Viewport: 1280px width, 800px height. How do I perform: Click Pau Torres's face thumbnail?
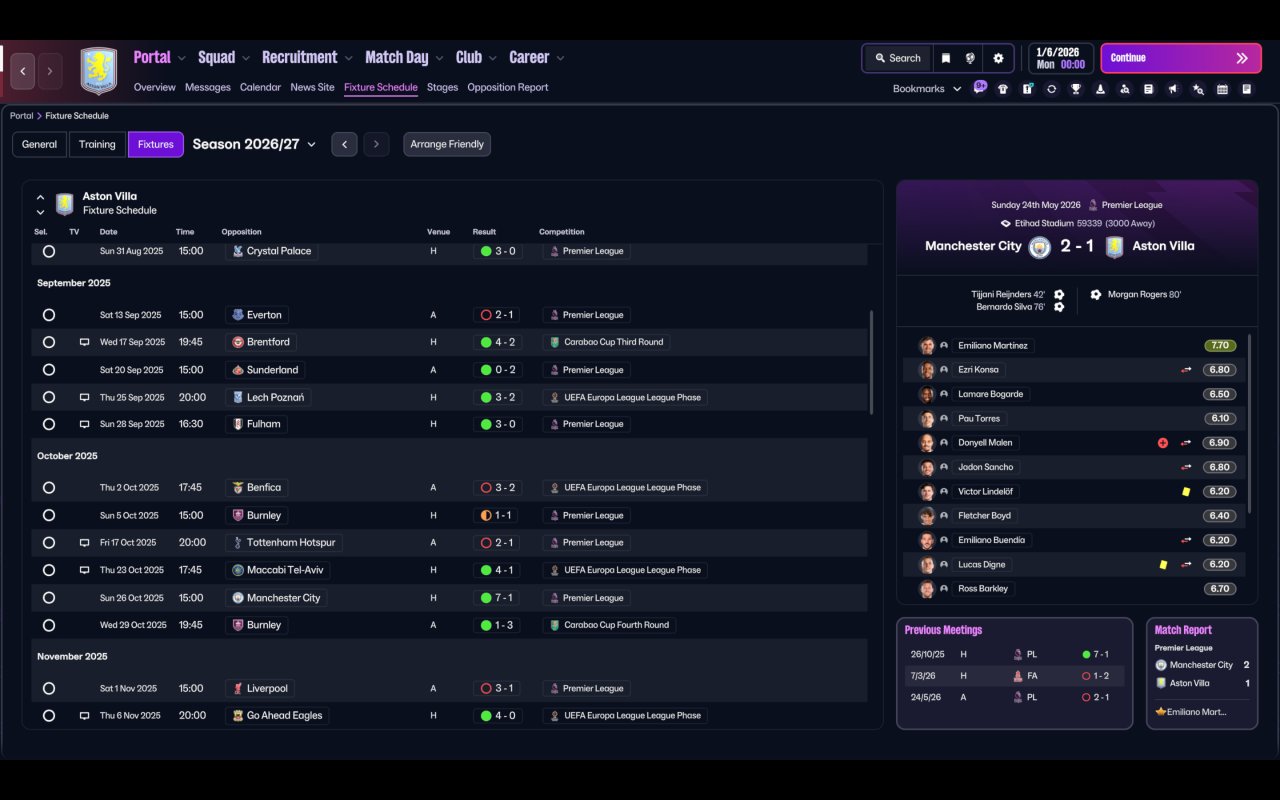tap(927, 419)
